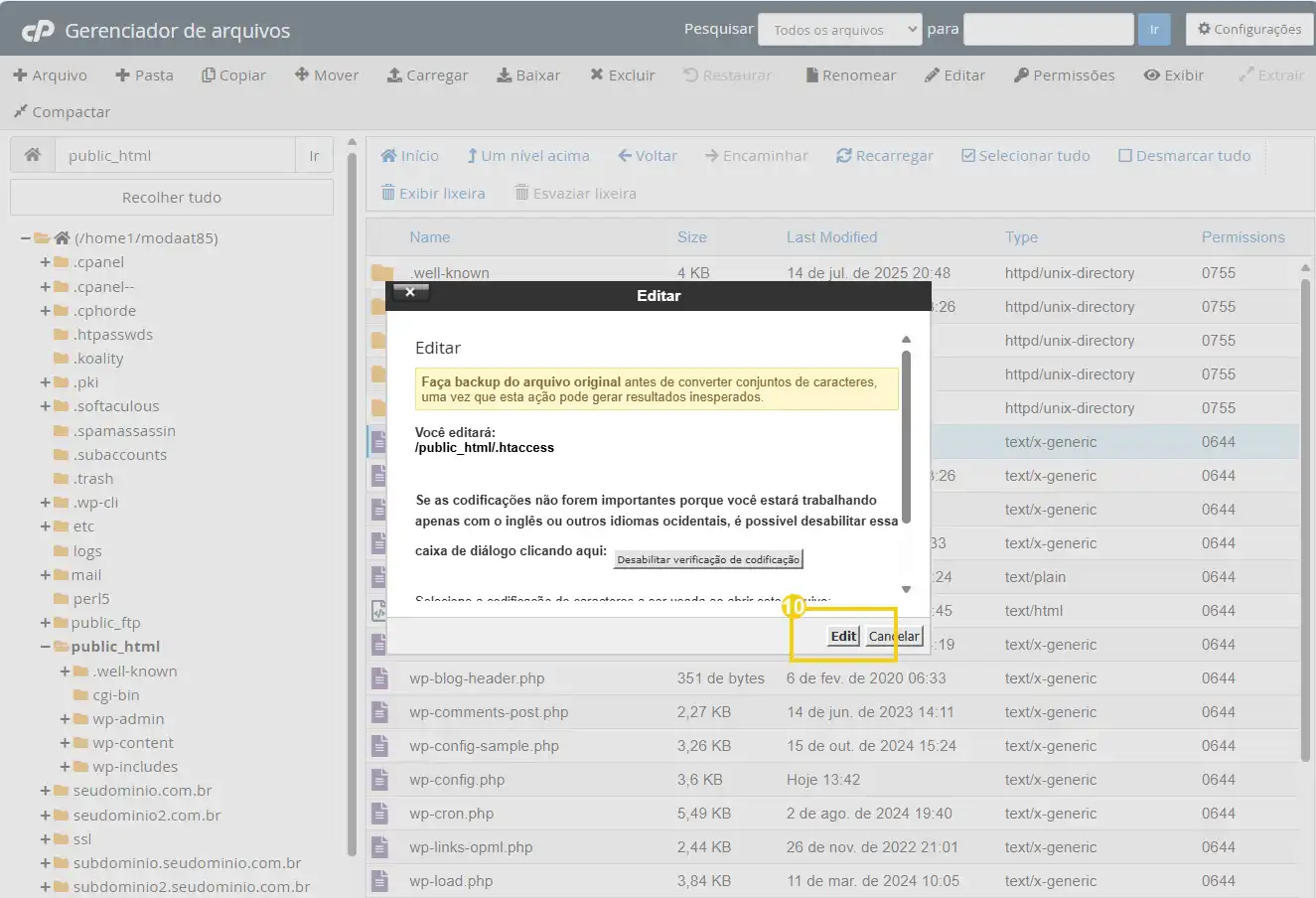Screen dimensions: 1316x898
Task: Click Esvaziar lixeira
Action: pyautogui.click(x=575, y=194)
